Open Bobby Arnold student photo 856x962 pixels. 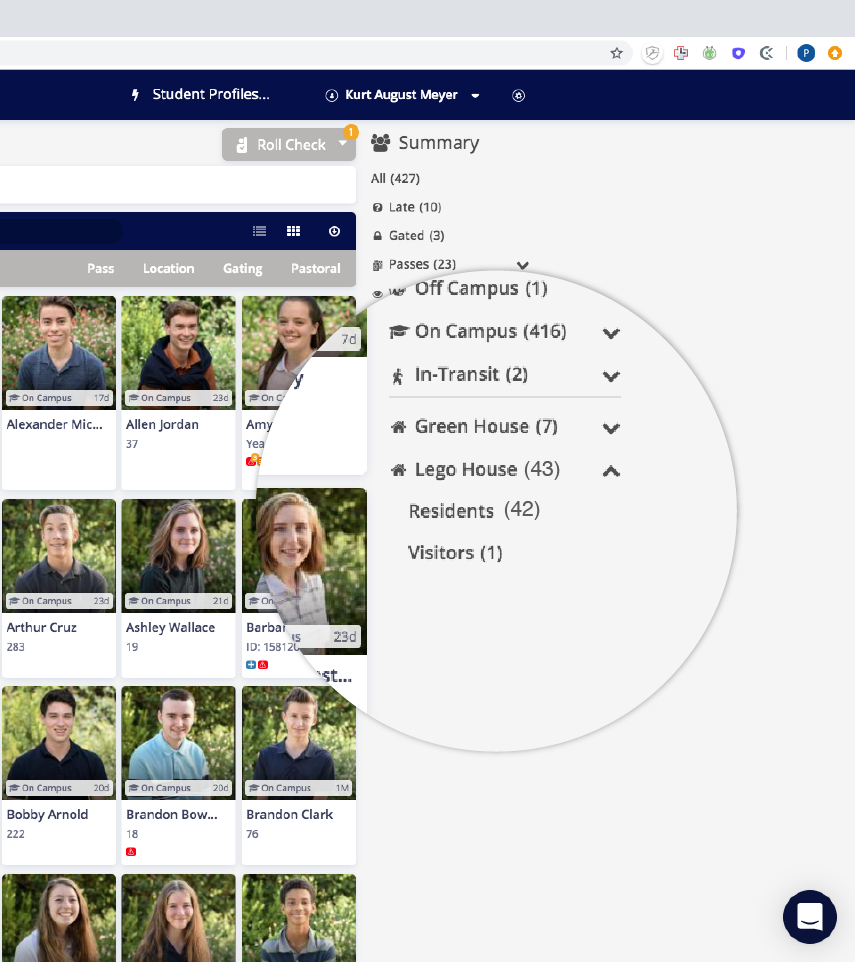click(x=59, y=743)
